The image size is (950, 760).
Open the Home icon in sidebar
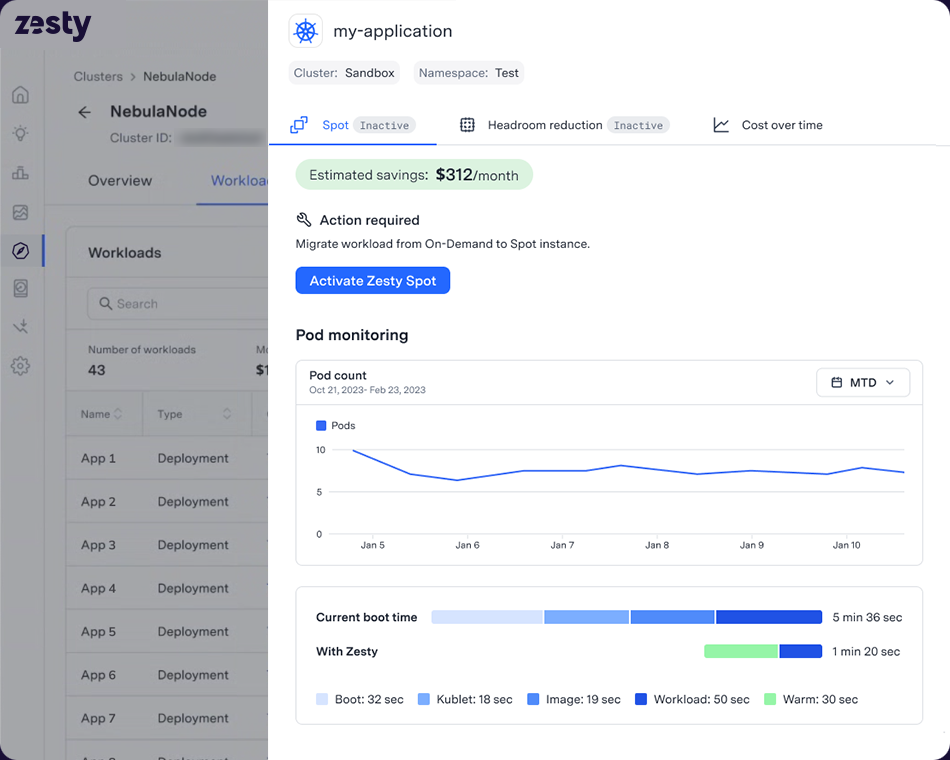(21, 95)
